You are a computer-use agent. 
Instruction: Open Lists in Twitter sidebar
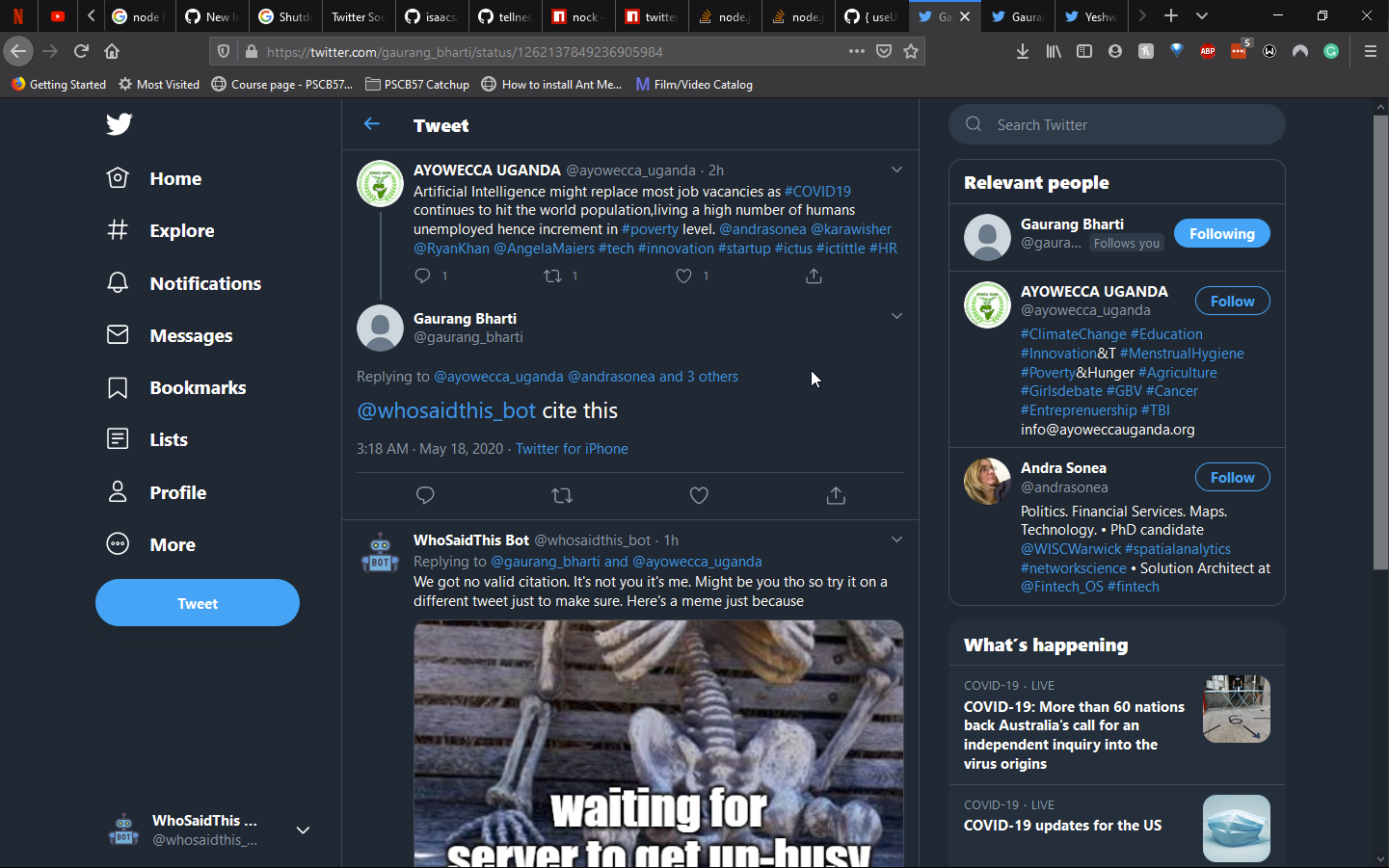(147, 439)
